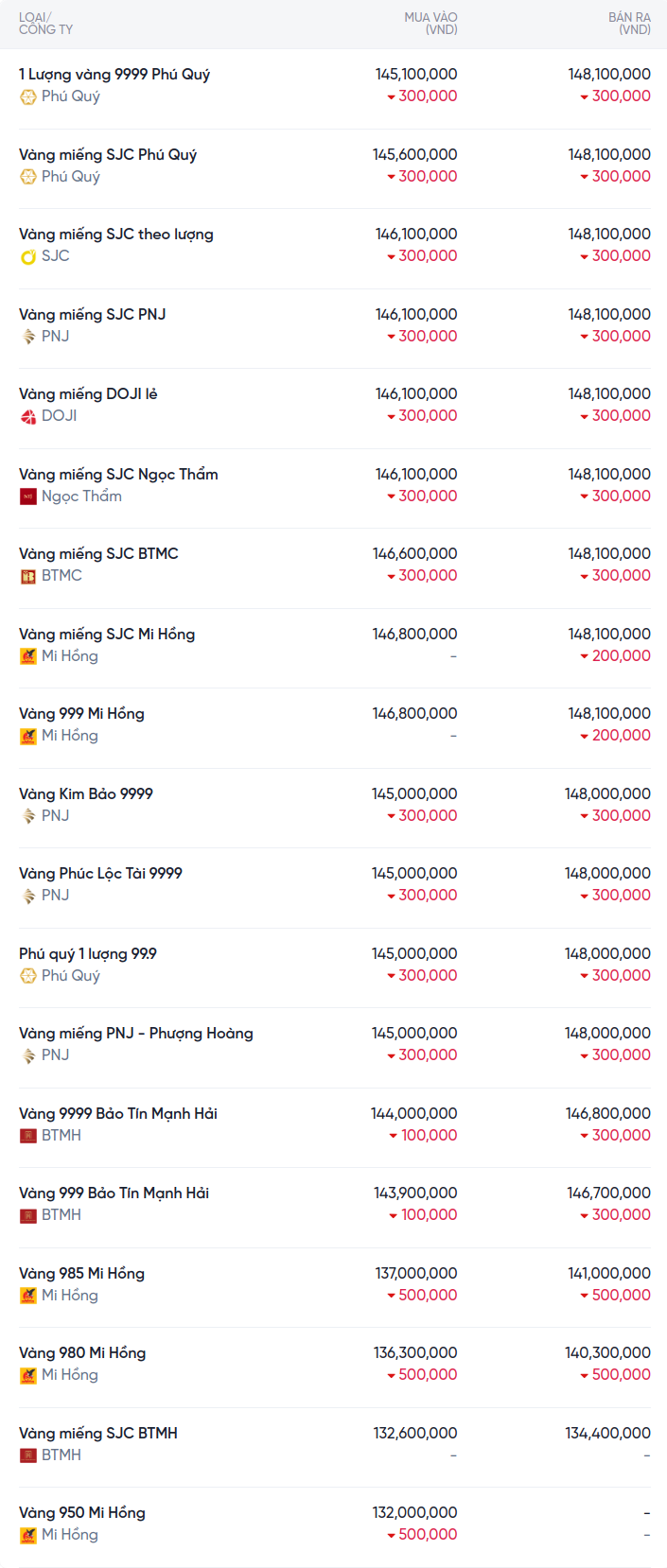Click the BÁN RA column header

629,24
